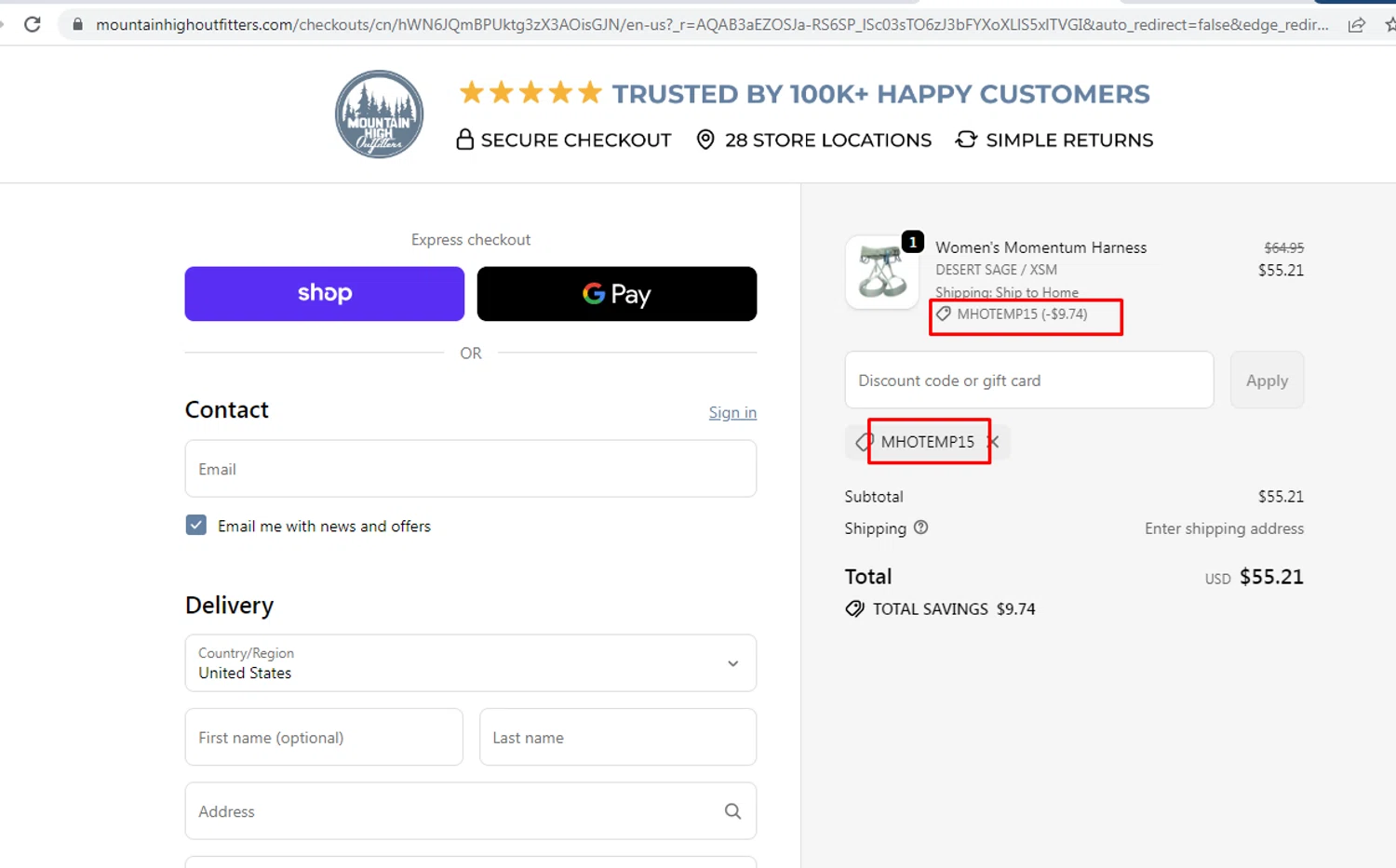Screen dimensions: 1396x868
Task: Remove the MHOTEMP15 discount code
Action: tap(994, 442)
